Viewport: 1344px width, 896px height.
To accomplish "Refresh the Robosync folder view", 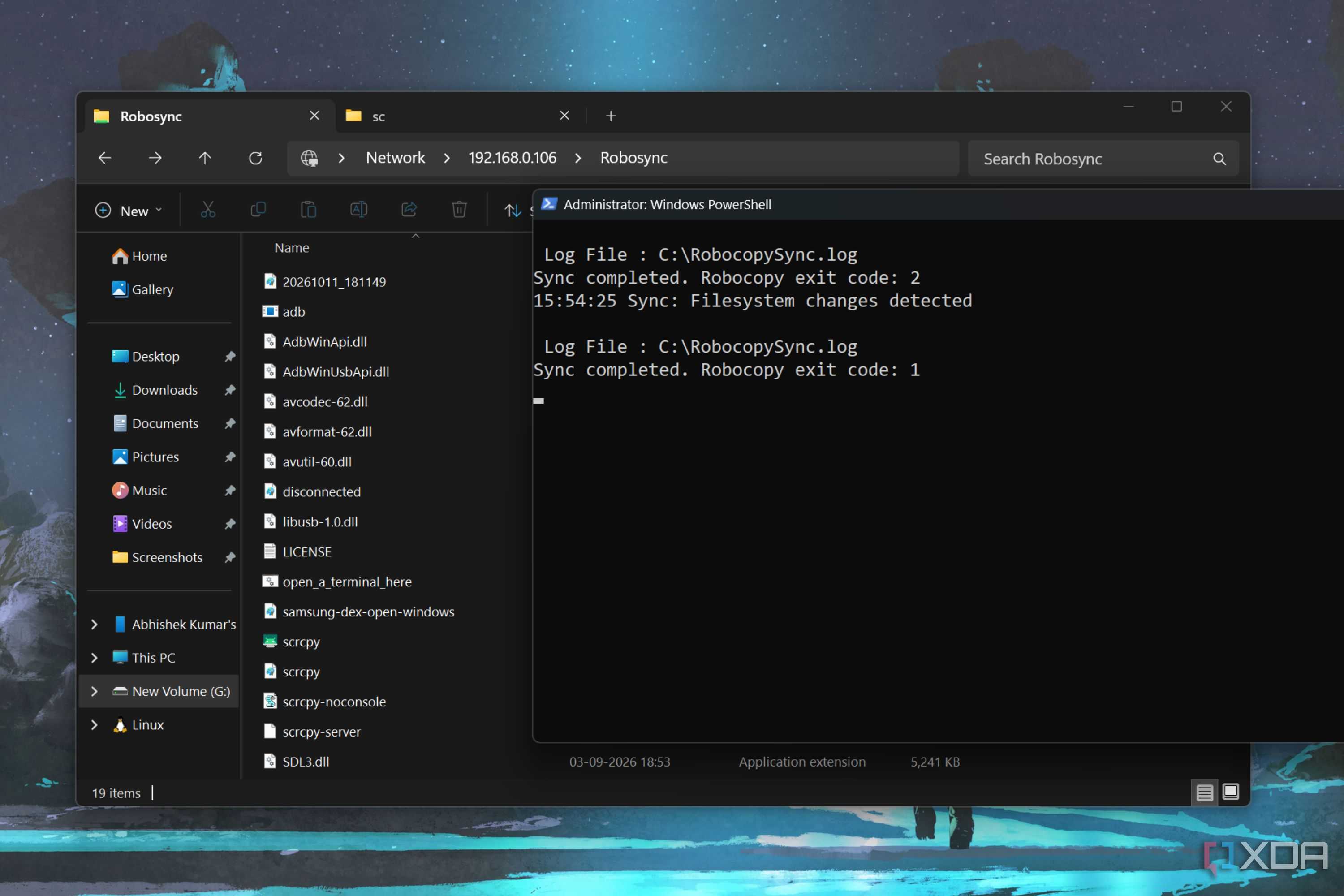I will coord(255,158).
